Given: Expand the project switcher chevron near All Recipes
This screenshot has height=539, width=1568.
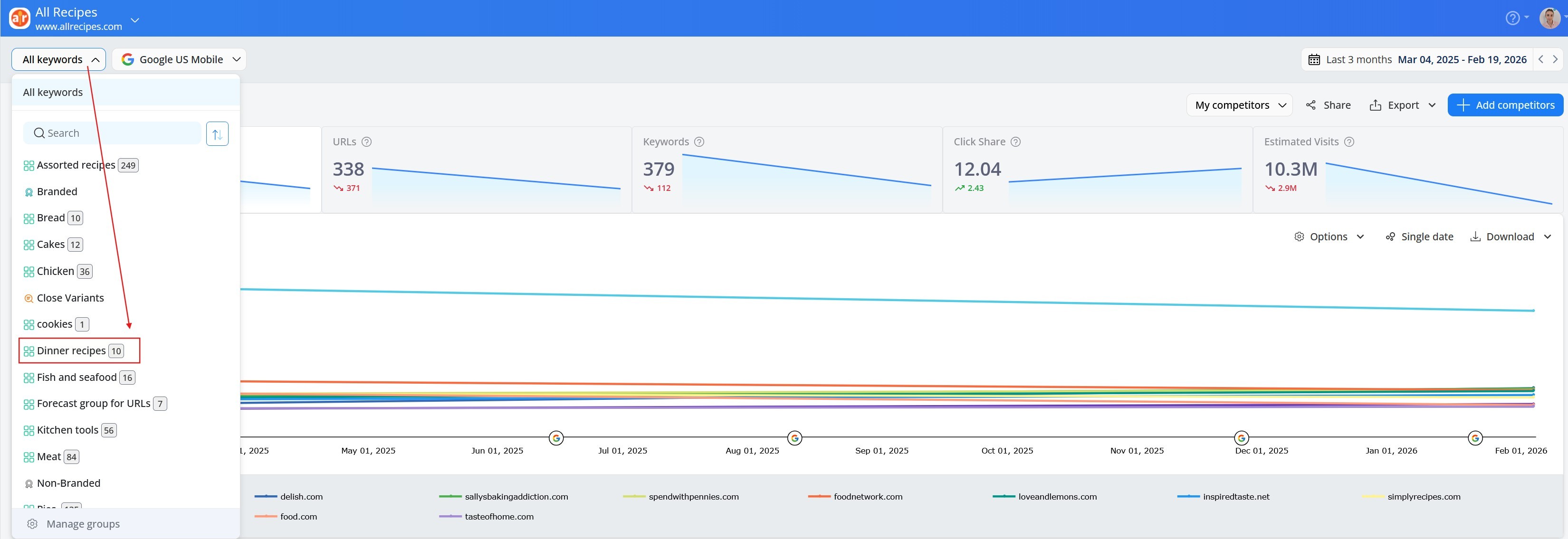Looking at the screenshot, I should [x=135, y=20].
